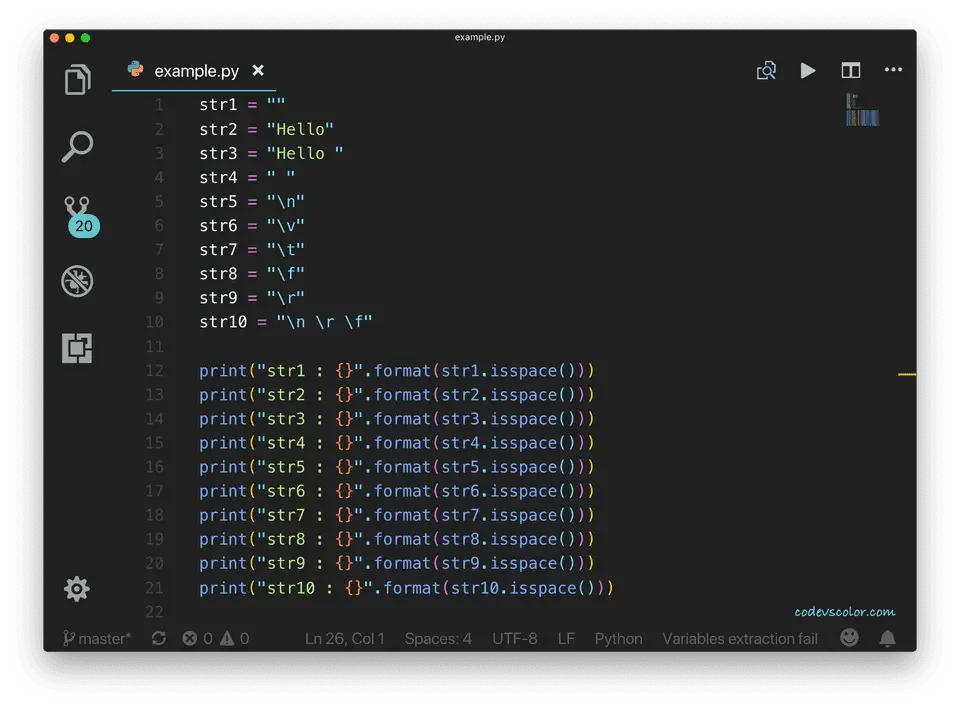This screenshot has width=960, height=709.
Task: Open the Extensions panel icon
Action: (x=77, y=348)
